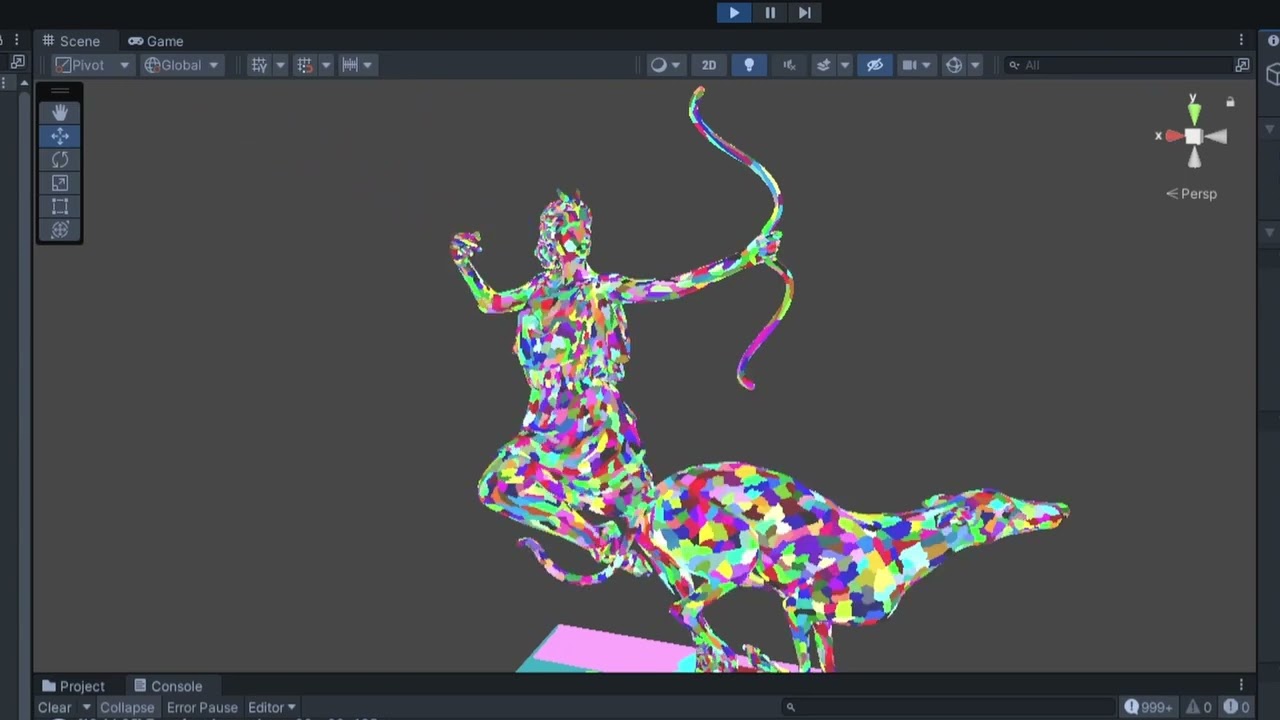Open the Project tab
The height and width of the screenshot is (720, 1280).
pos(73,686)
